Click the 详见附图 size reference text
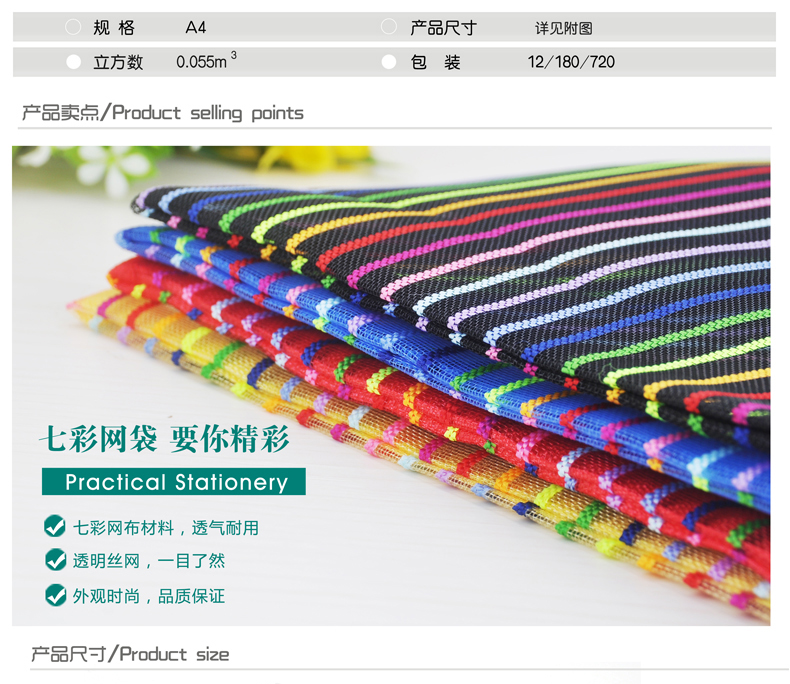790x684 pixels. pyautogui.click(x=564, y=28)
